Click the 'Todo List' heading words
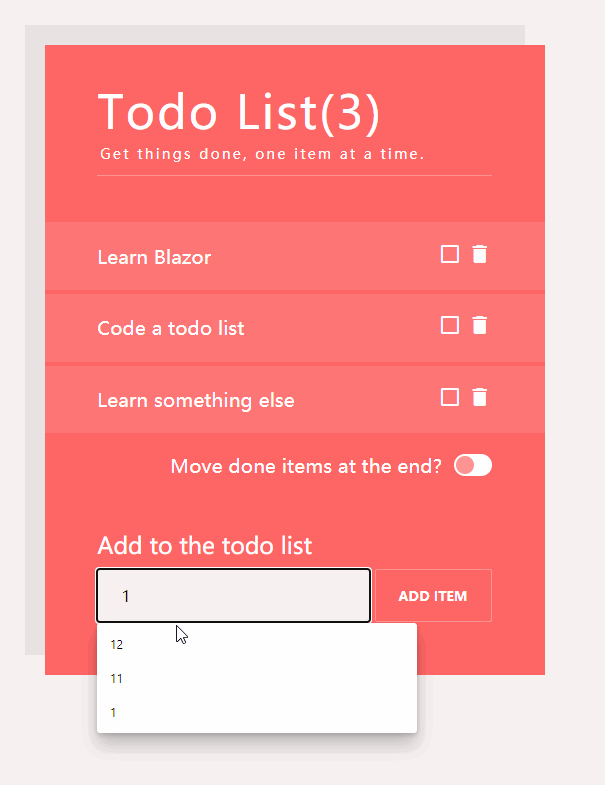The image size is (605, 785). [x=207, y=111]
